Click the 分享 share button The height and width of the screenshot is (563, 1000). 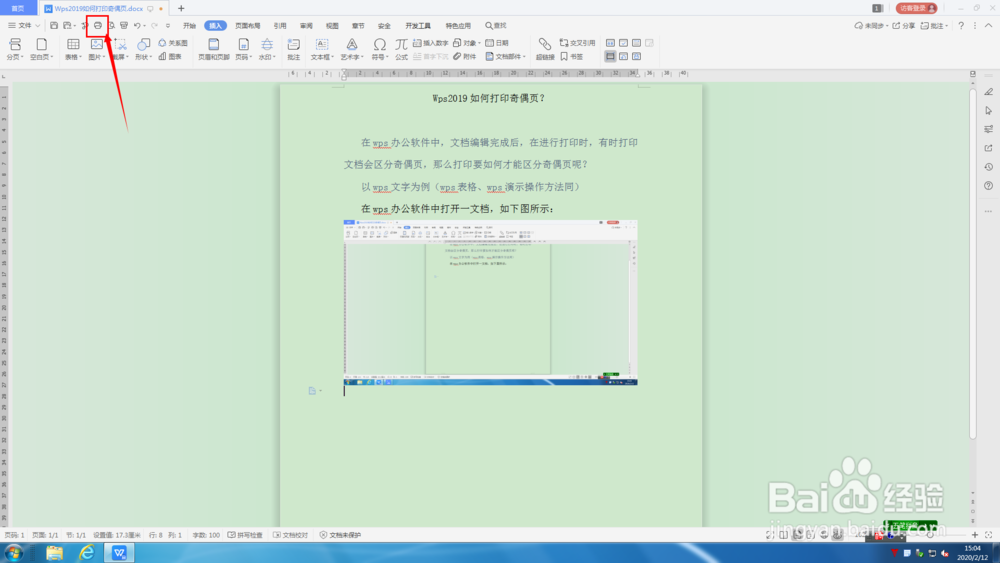click(904, 26)
